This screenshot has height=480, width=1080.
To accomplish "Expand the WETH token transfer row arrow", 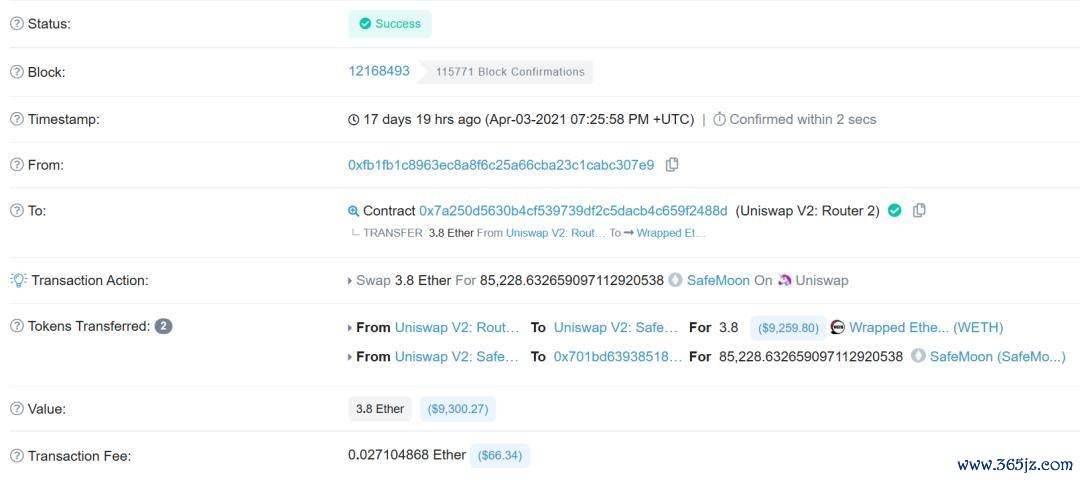I will [350, 328].
